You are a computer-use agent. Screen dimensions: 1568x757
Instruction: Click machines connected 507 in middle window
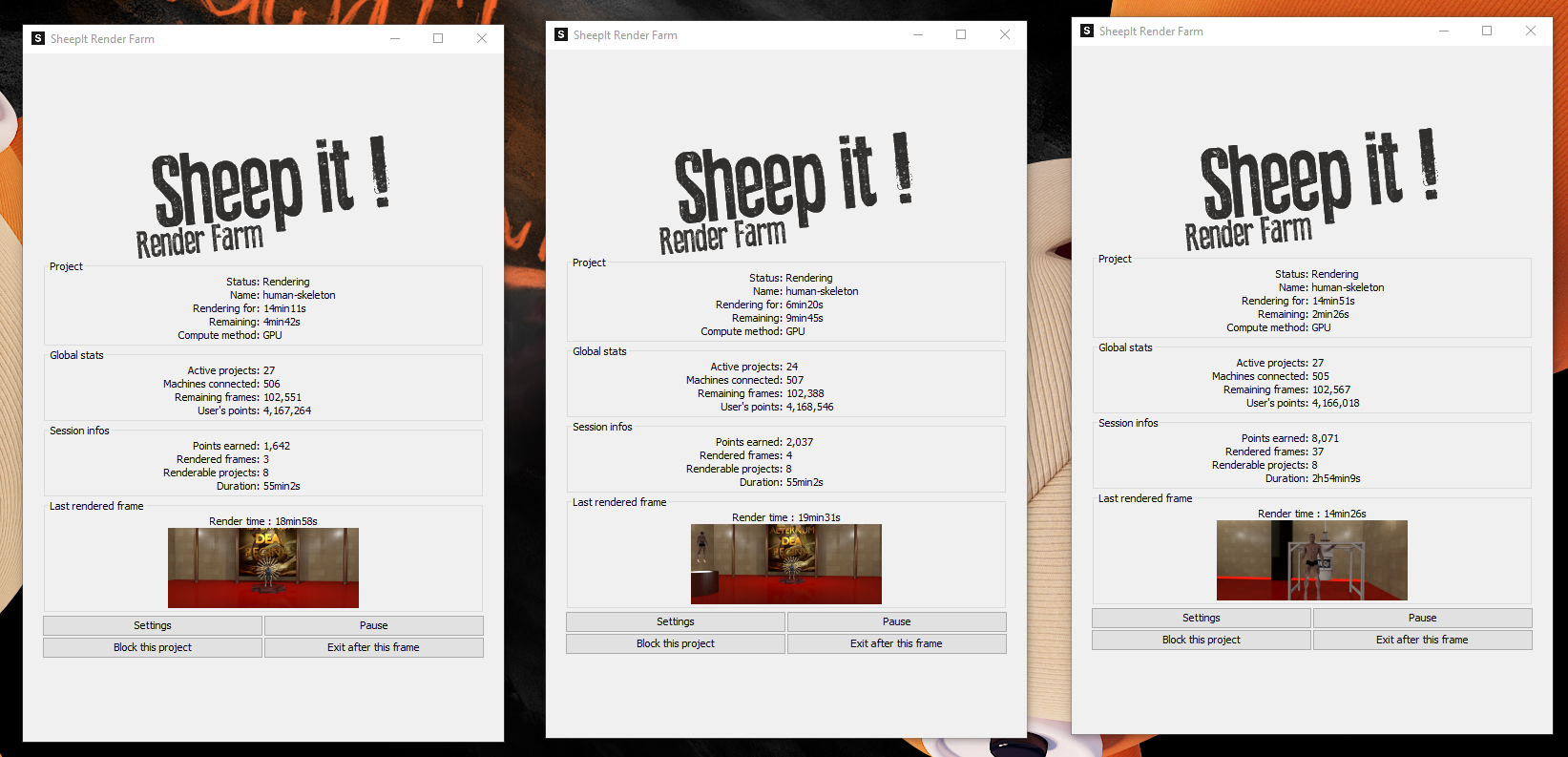[x=795, y=380]
